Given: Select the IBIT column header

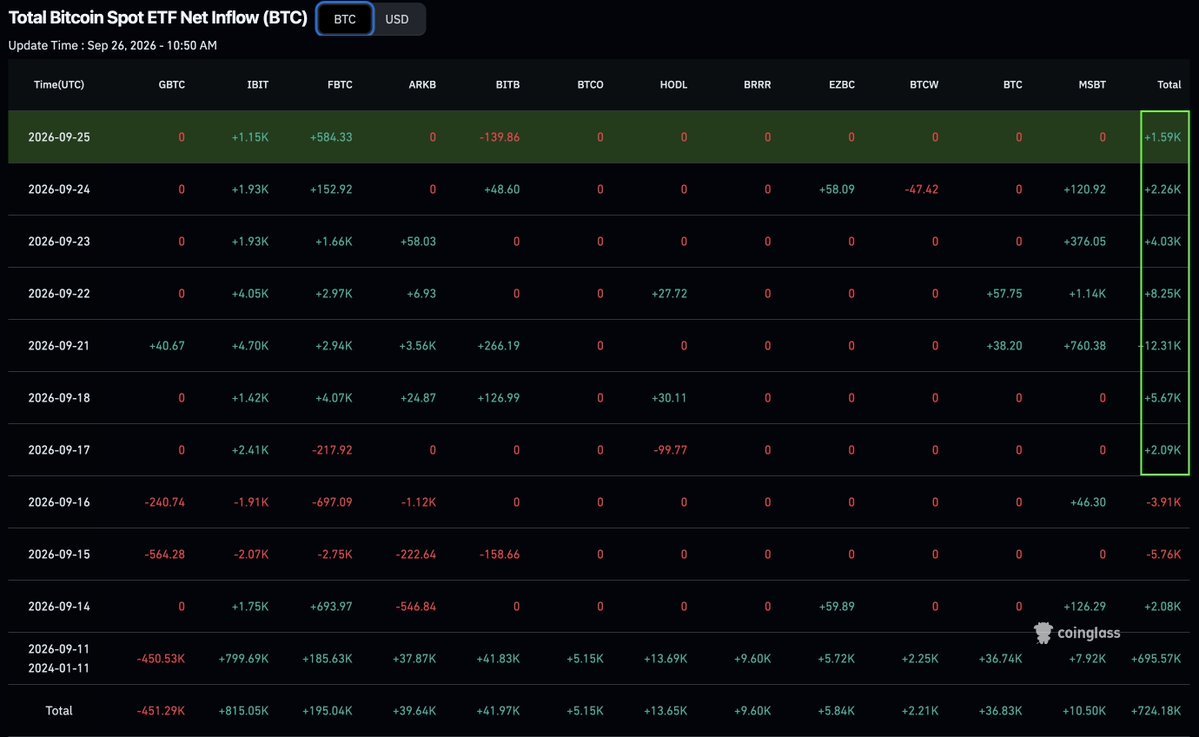Looking at the screenshot, I should (x=258, y=85).
